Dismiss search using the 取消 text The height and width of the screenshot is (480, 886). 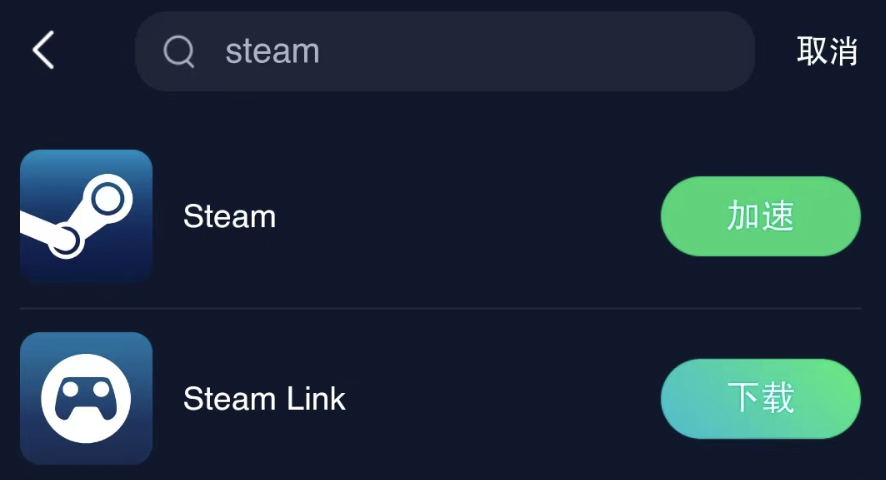click(x=827, y=51)
